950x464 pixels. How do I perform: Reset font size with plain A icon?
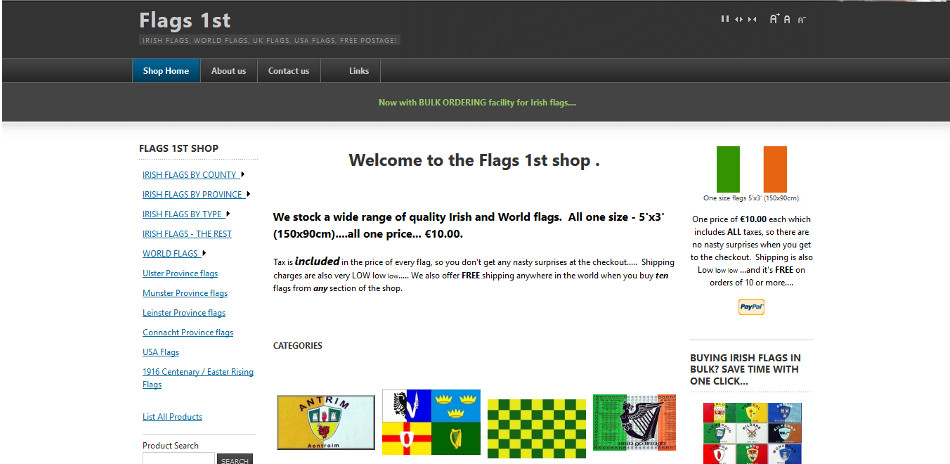point(787,19)
